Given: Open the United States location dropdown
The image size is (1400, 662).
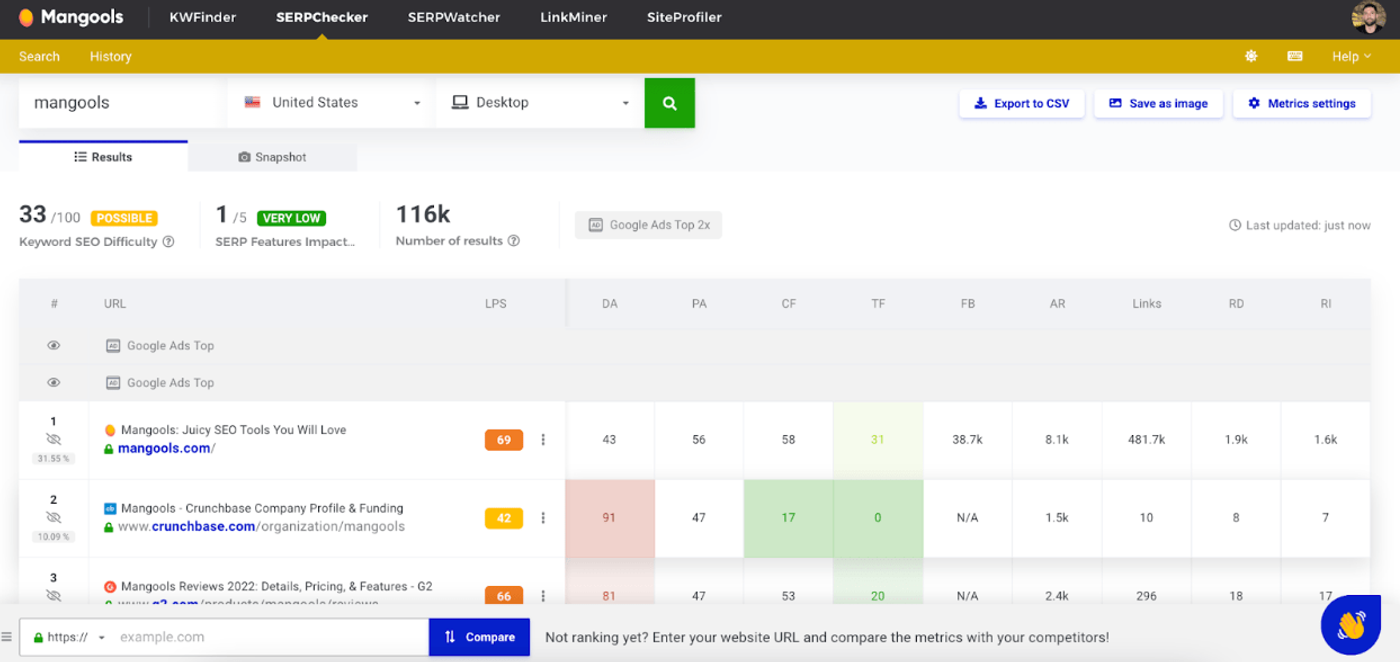Looking at the screenshot, I should pos(331,103).
